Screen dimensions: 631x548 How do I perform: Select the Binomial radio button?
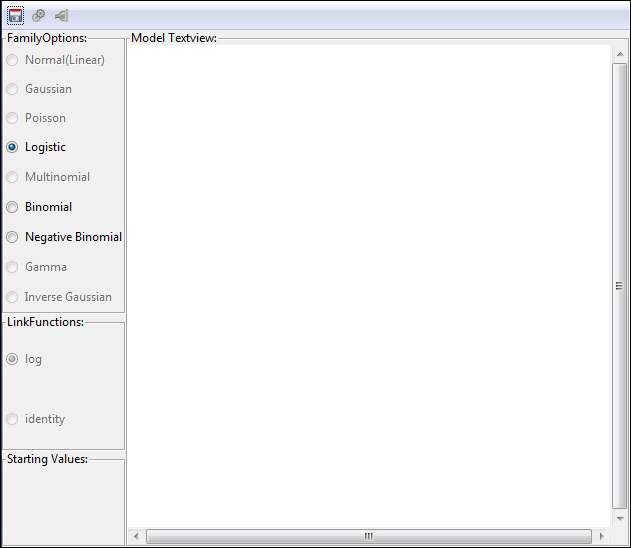pyautogui.click(x=39, y=207)
